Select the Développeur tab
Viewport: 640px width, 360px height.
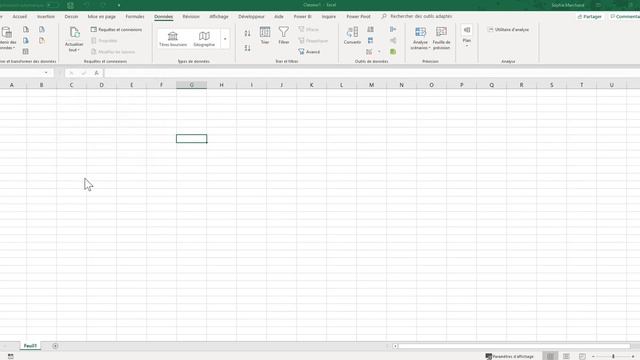pos(251,17)
